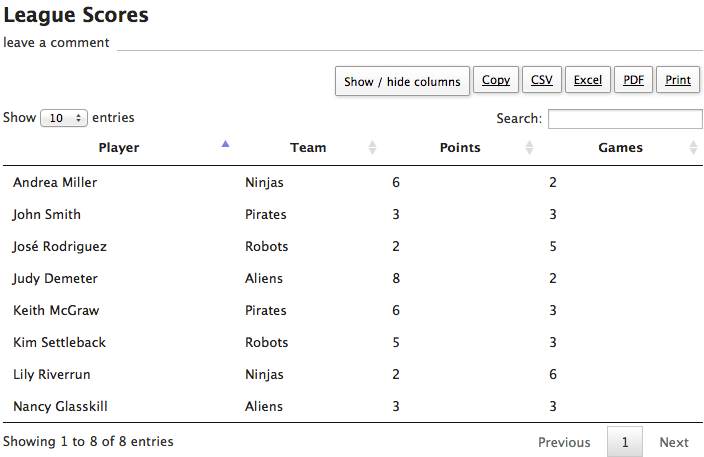Click the Player column sort arrow icon
The width and height of the screenshot is (704, 457).
click(225, 146)
